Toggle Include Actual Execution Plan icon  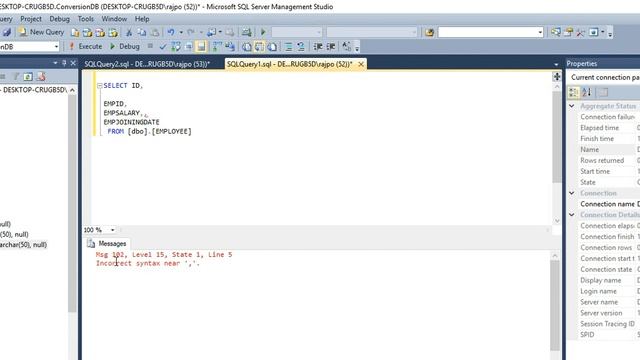217,47
